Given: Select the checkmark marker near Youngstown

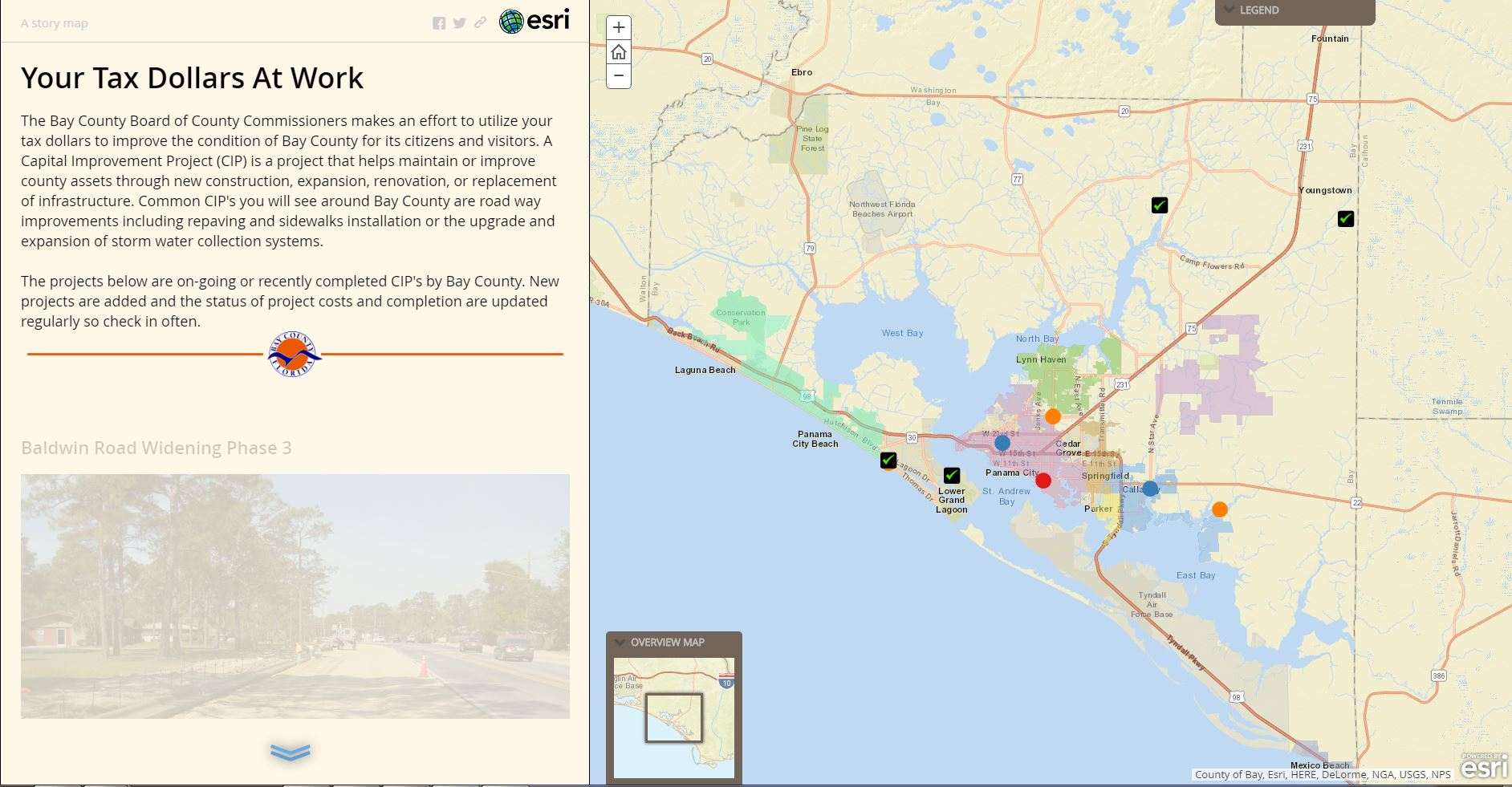Looking at the screenshot, I should pos(1346,218).
